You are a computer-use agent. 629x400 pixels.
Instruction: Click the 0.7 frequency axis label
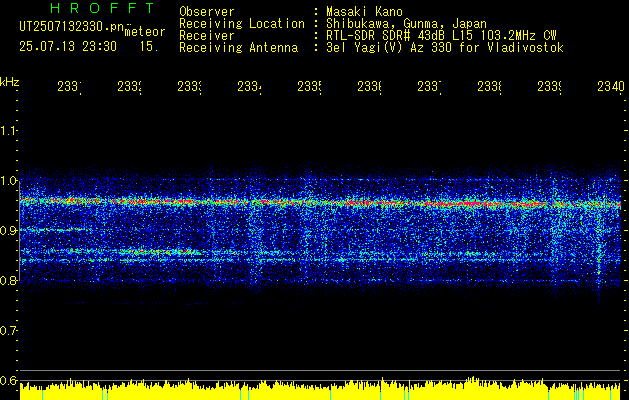coord(8,331)
